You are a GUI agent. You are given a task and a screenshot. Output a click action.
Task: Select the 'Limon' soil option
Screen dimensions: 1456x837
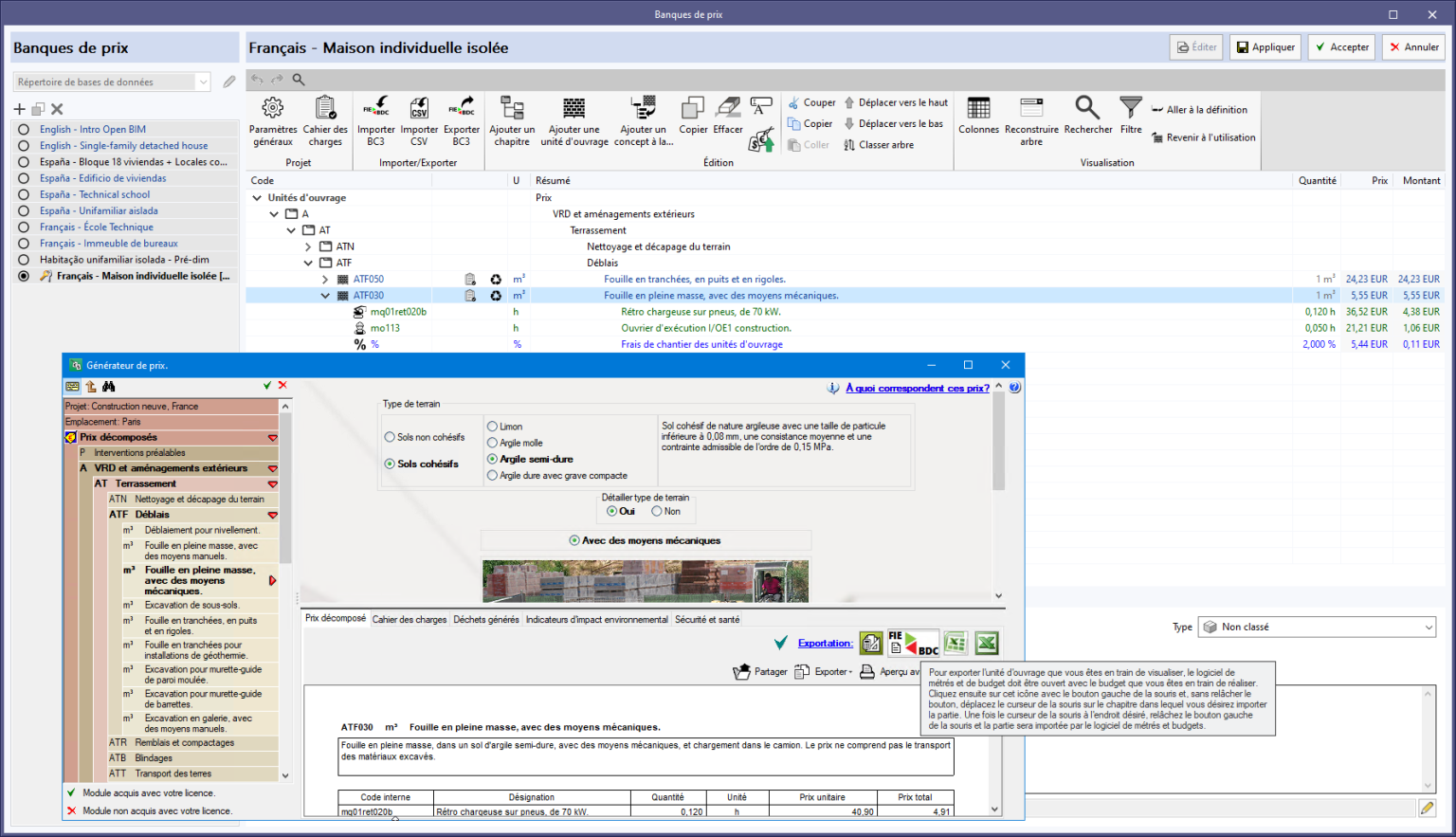492,427
